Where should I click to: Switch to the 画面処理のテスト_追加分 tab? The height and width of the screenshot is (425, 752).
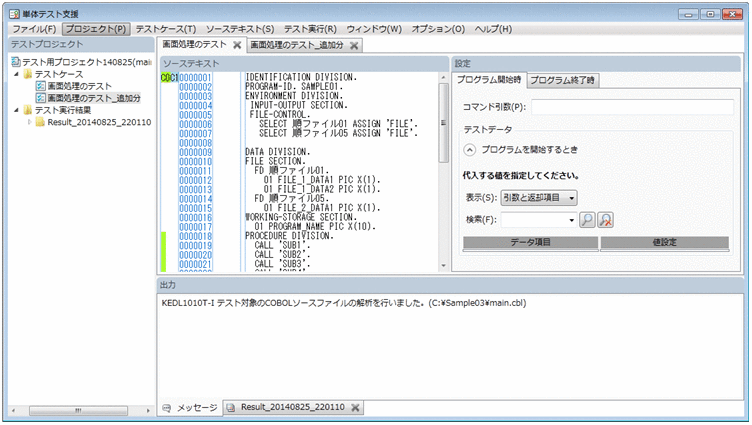pyautogui.click(x=297, y=46)
